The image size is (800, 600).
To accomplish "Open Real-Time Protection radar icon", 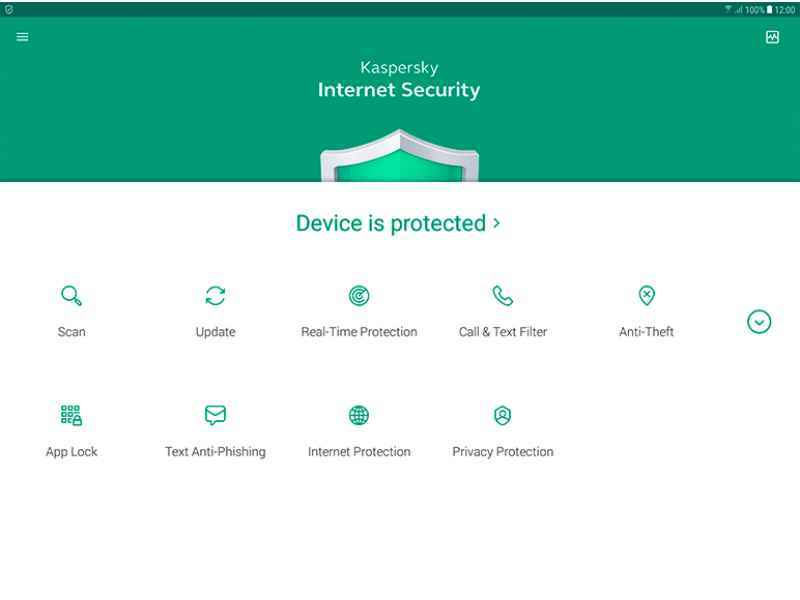I will (x=359, y=295).
